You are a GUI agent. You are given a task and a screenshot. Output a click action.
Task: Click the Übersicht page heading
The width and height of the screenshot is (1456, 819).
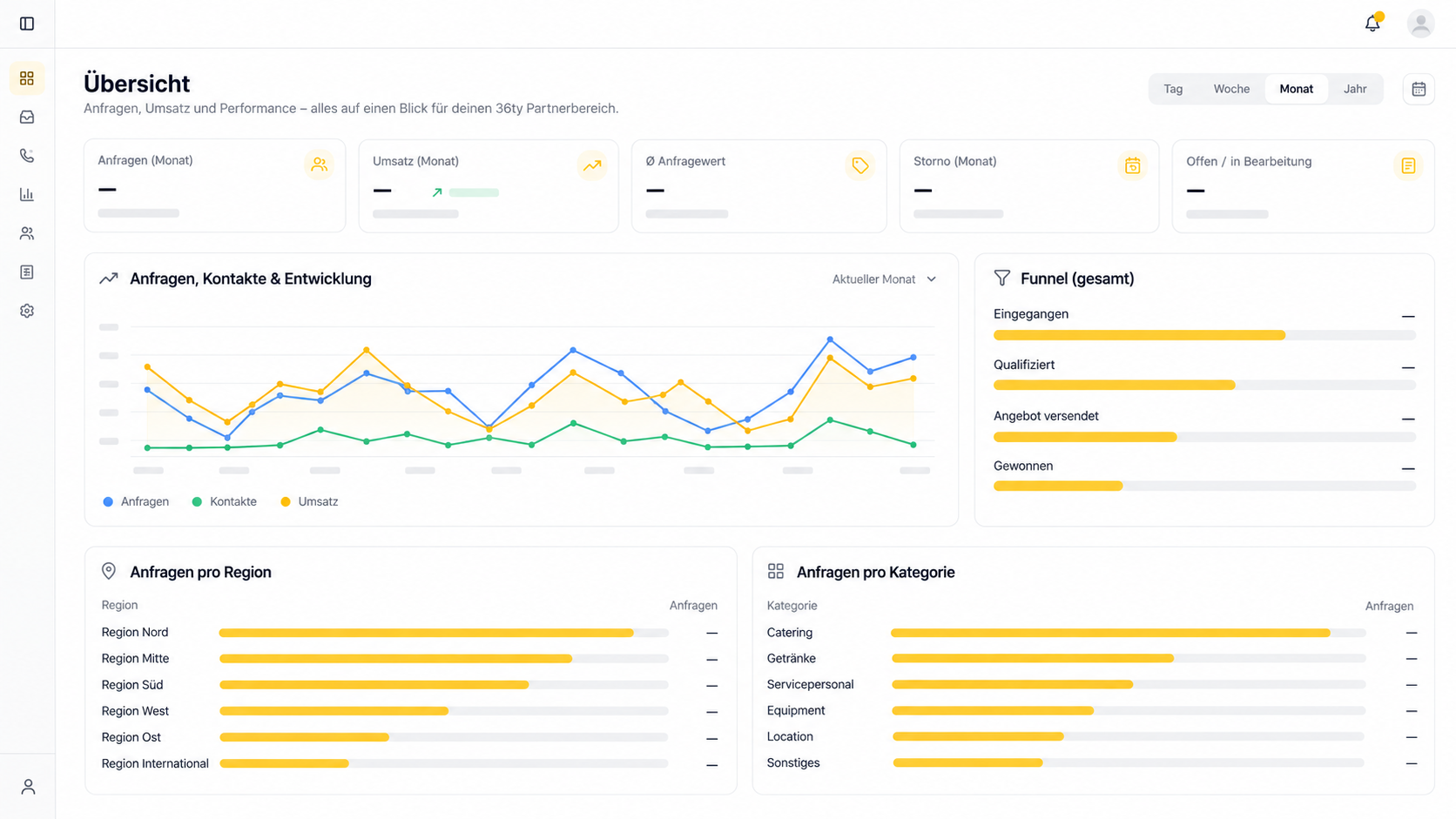pos(137,84)
